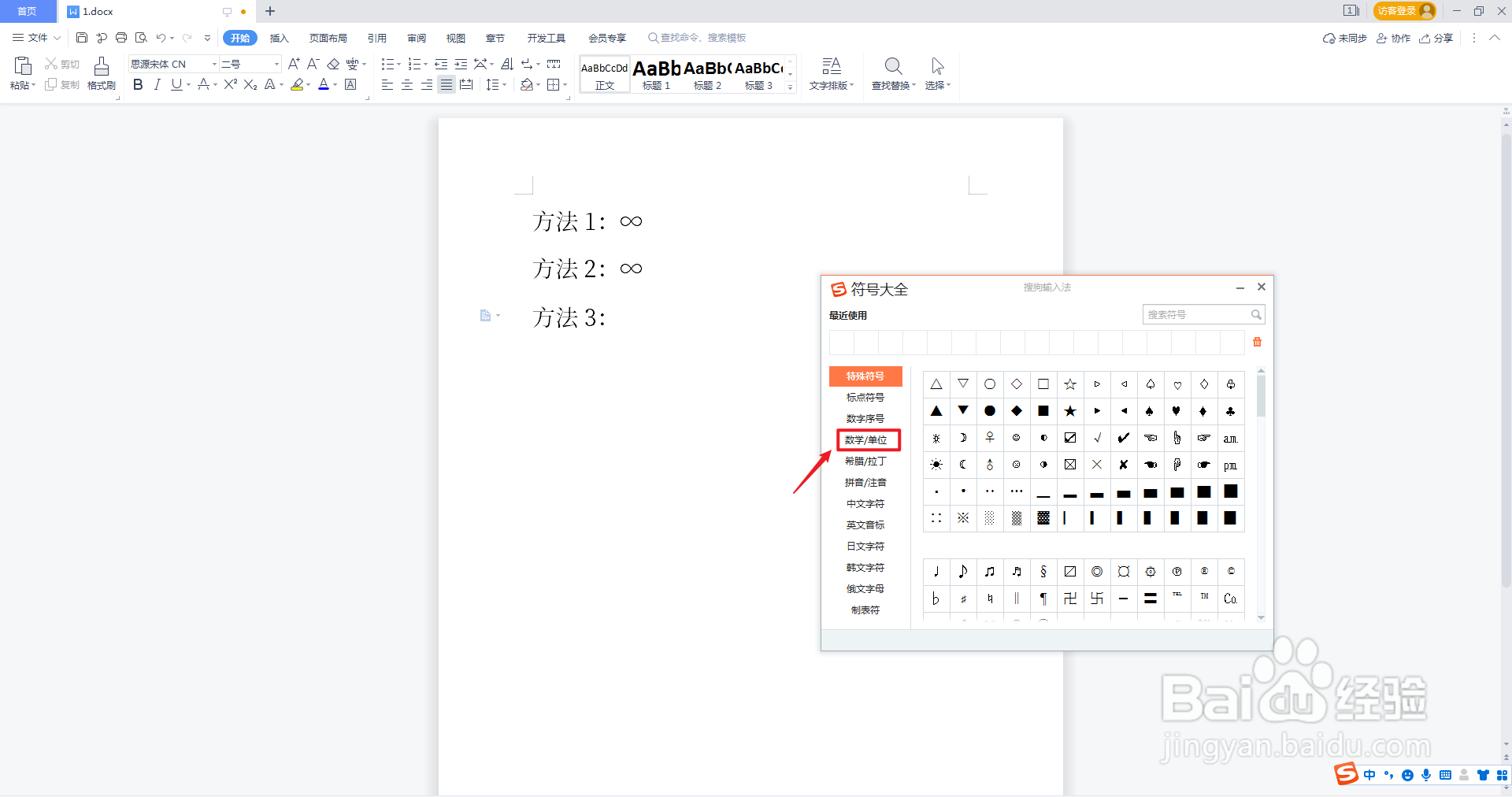The height and width of the screenshot is (797, 1512).
Task: Click the Save document icon
Action: coord(82,38)
